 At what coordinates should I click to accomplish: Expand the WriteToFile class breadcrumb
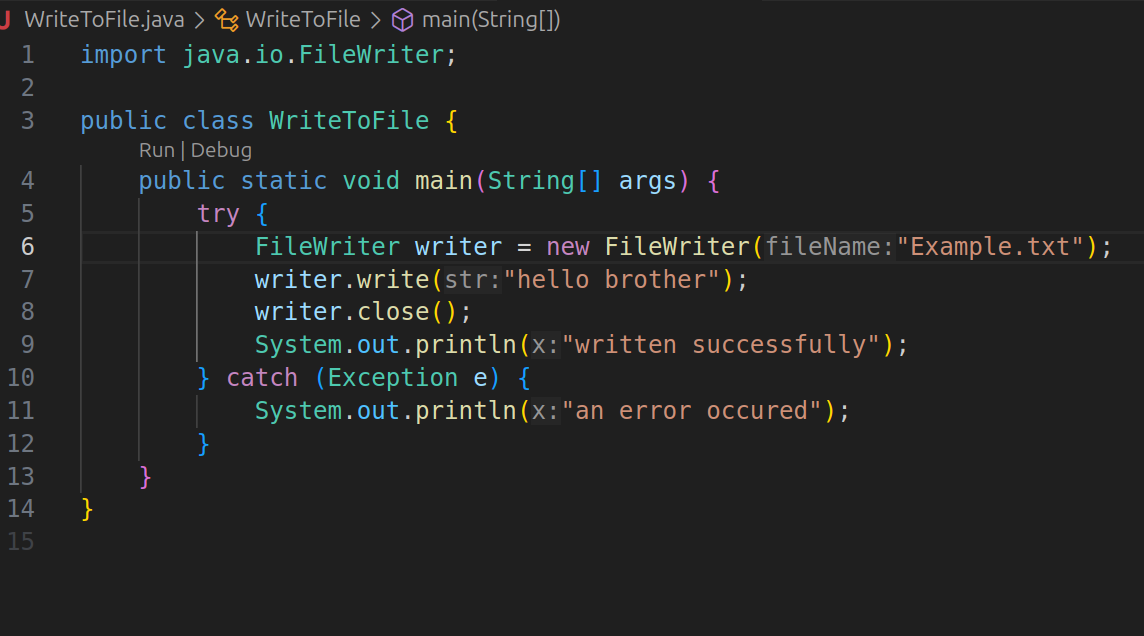point(302,20)
